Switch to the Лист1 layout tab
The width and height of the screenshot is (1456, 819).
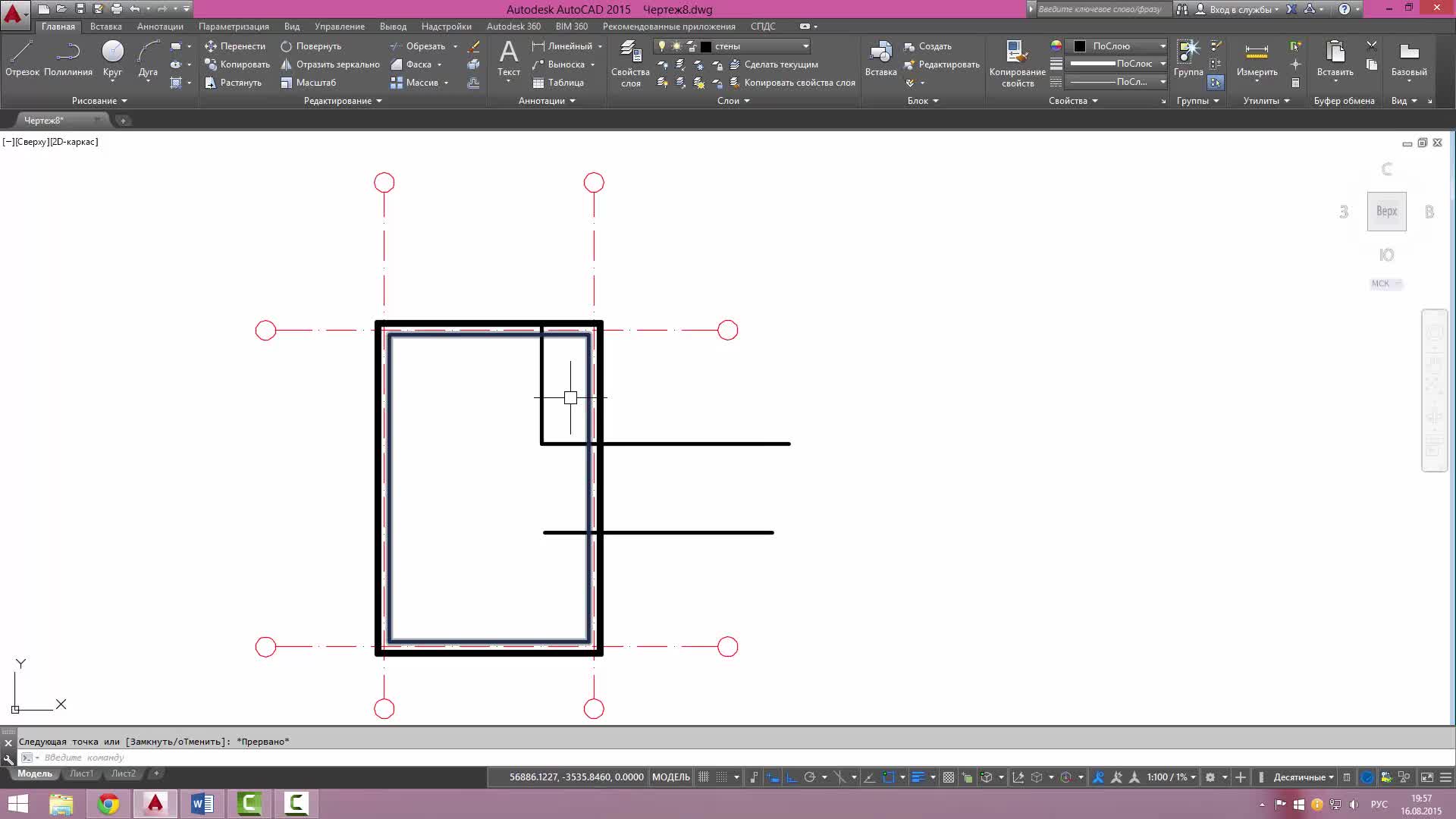click(81, 773)
